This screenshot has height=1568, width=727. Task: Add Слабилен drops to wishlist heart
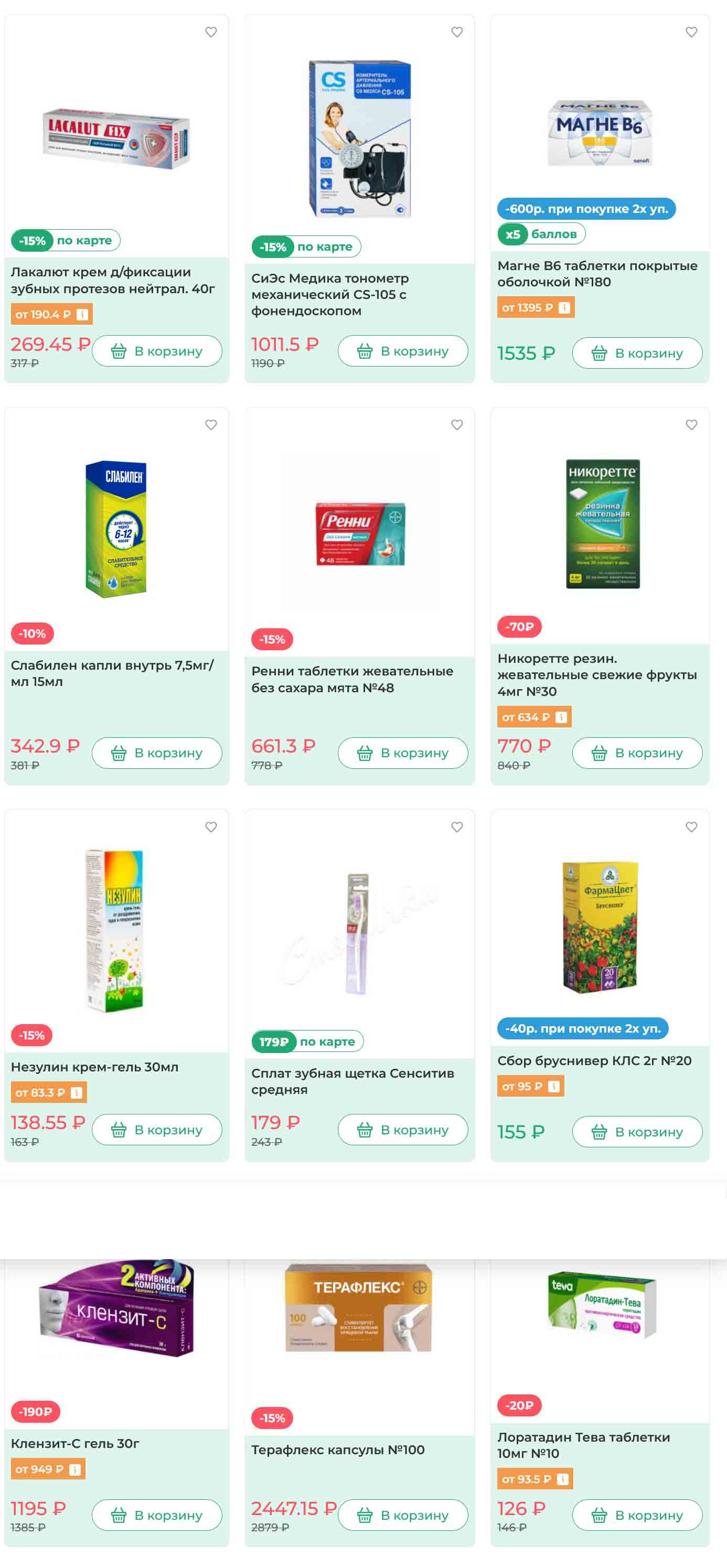pyautogui.click(x=211, y=425)
